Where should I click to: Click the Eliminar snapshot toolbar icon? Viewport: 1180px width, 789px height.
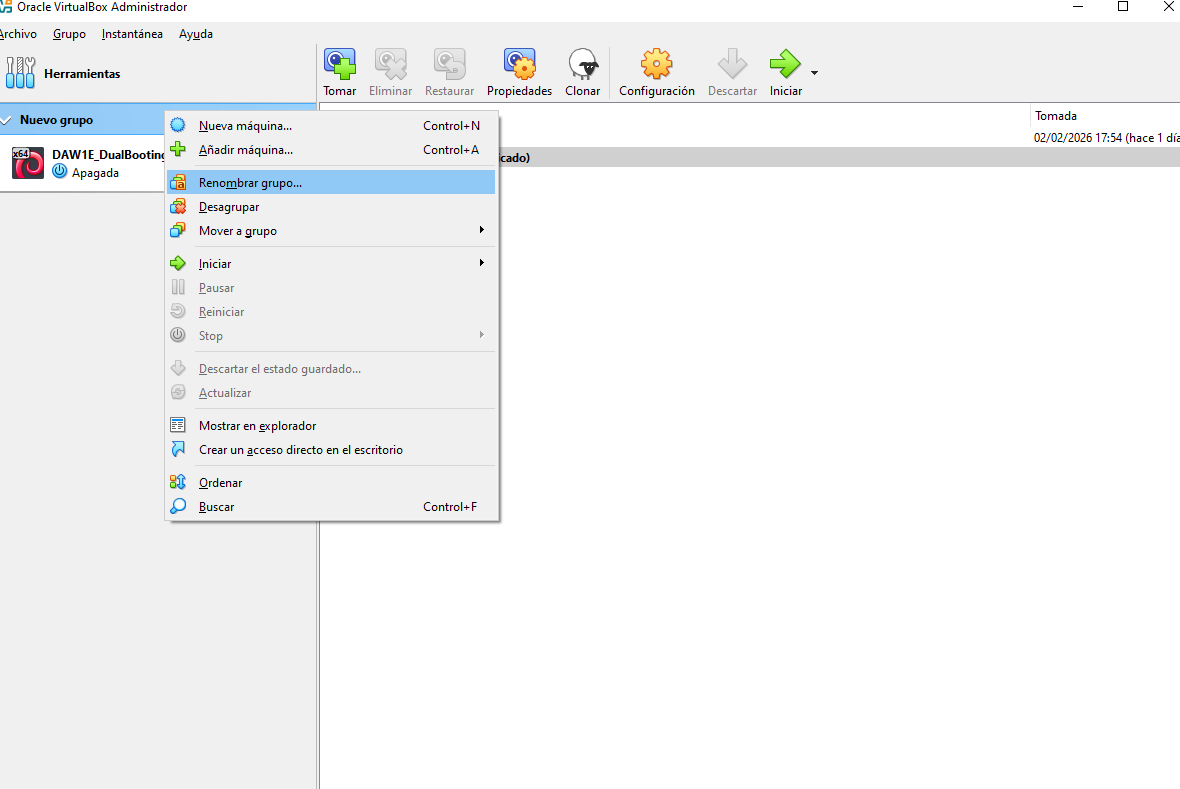[x=391, y=64]
